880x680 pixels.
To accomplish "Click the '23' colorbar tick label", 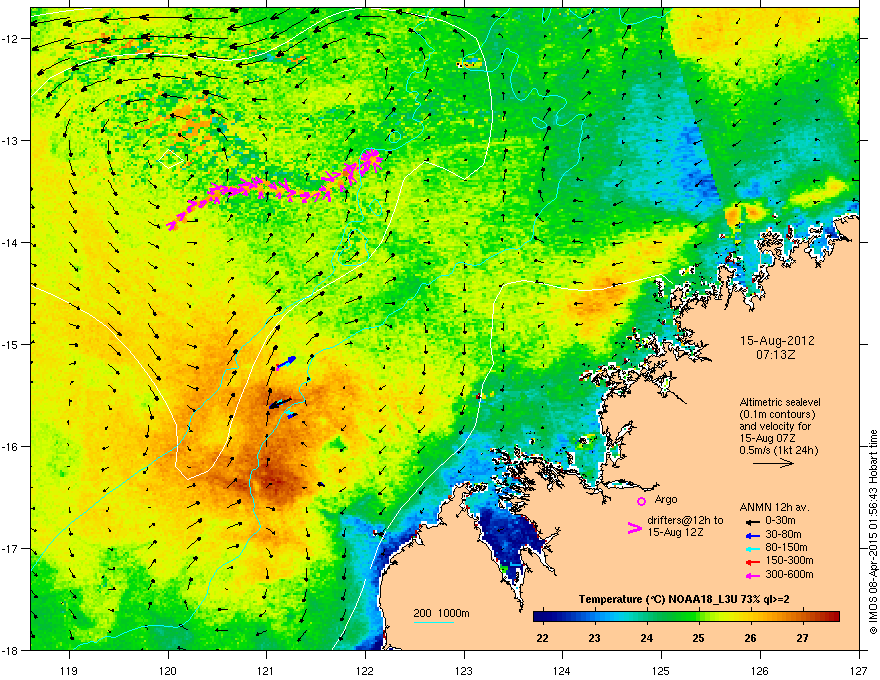I will tap(594, 638).
